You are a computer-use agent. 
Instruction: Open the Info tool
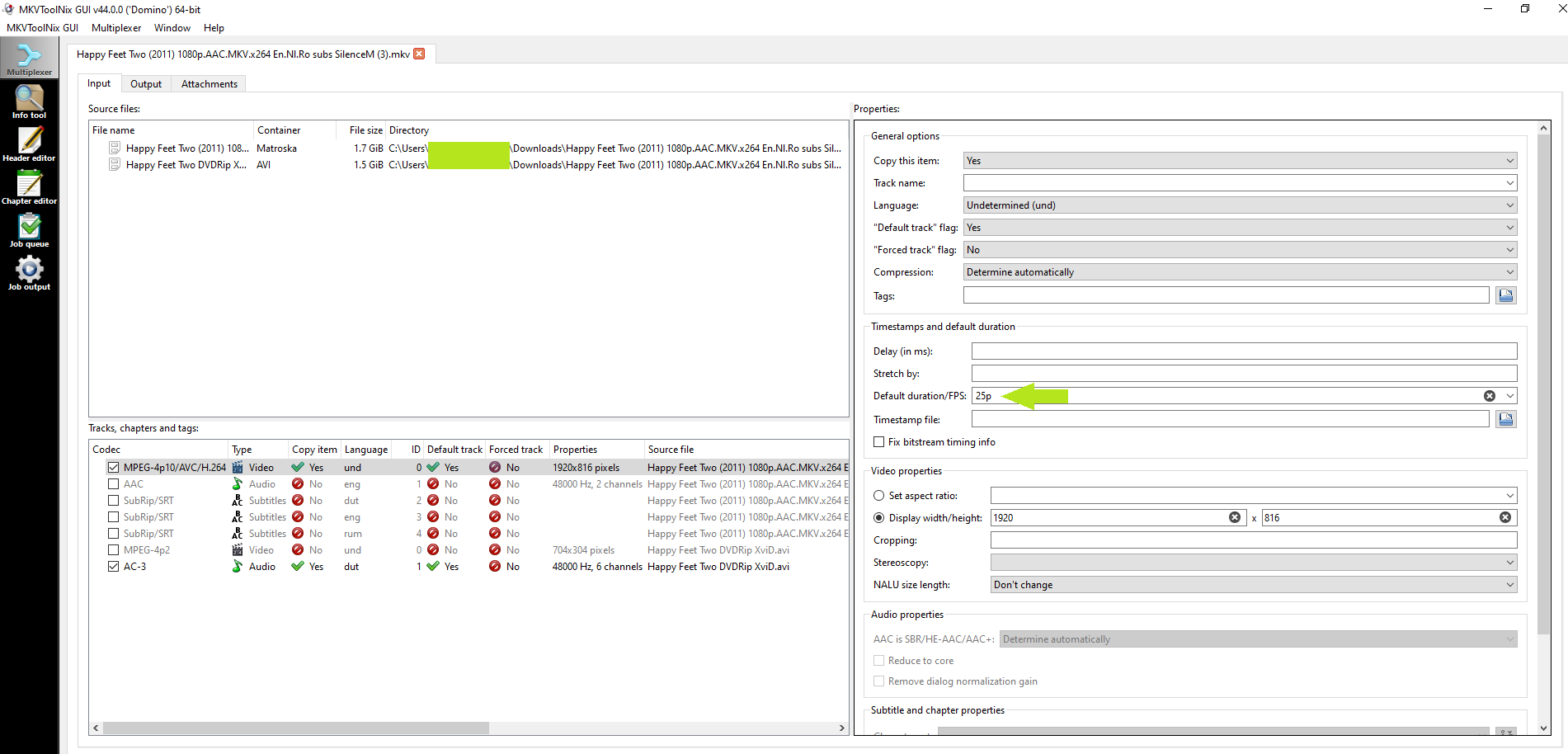coord(29,101)
